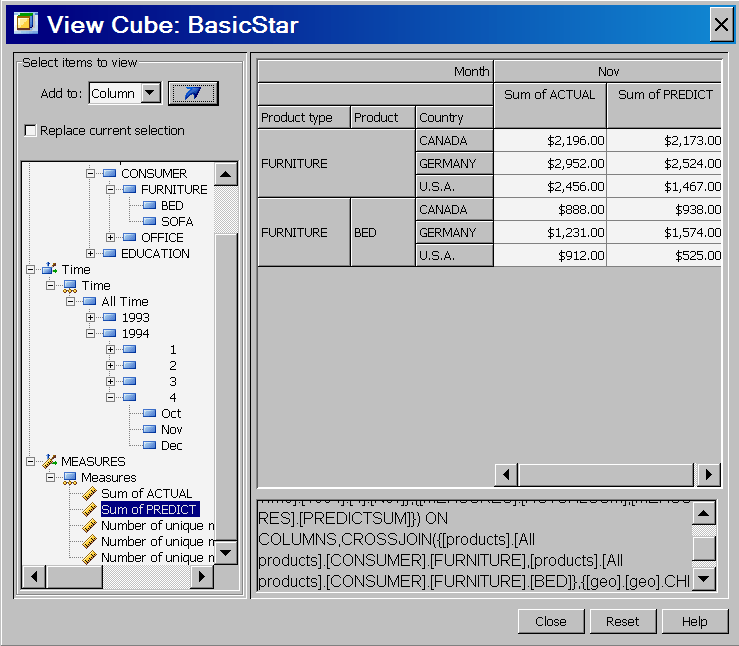This screenshot has height=646, width=739.
Task: Click the Sum of ACTUAL ruler icon
Action: (89, 493)
